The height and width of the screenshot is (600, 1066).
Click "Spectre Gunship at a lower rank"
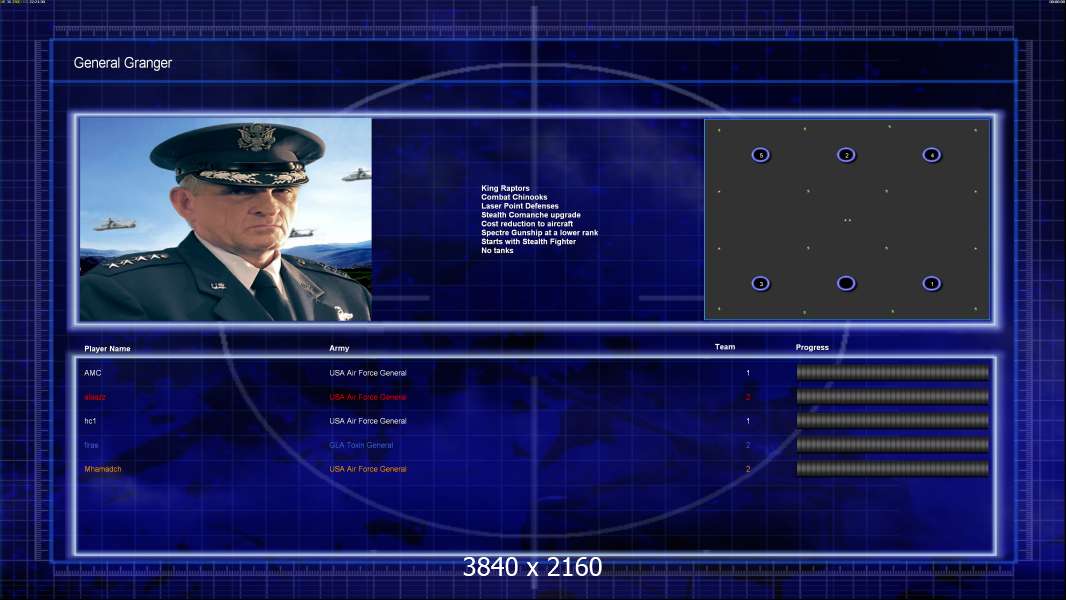tap(540, 232)
